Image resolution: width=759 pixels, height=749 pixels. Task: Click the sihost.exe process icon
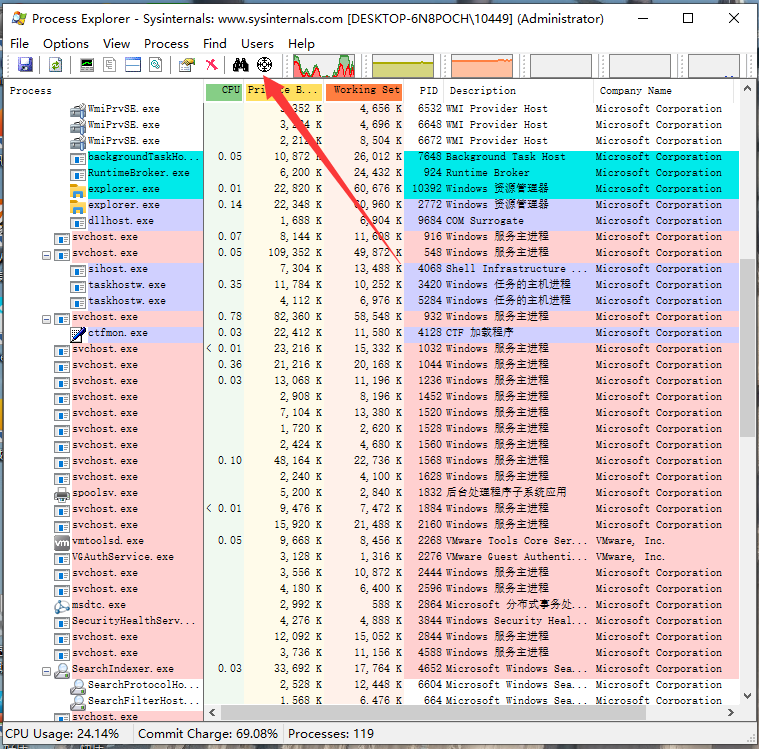point(77,270)
